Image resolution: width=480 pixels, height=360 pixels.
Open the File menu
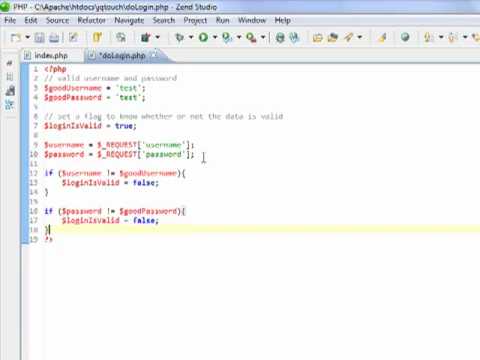[10, 20]
